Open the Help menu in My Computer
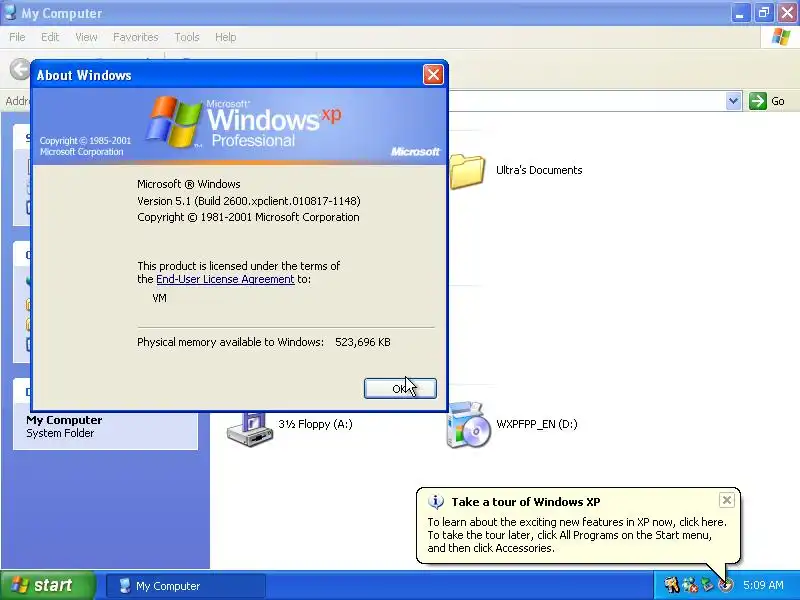This screenshot has width=800, height=600. point(226,37)
